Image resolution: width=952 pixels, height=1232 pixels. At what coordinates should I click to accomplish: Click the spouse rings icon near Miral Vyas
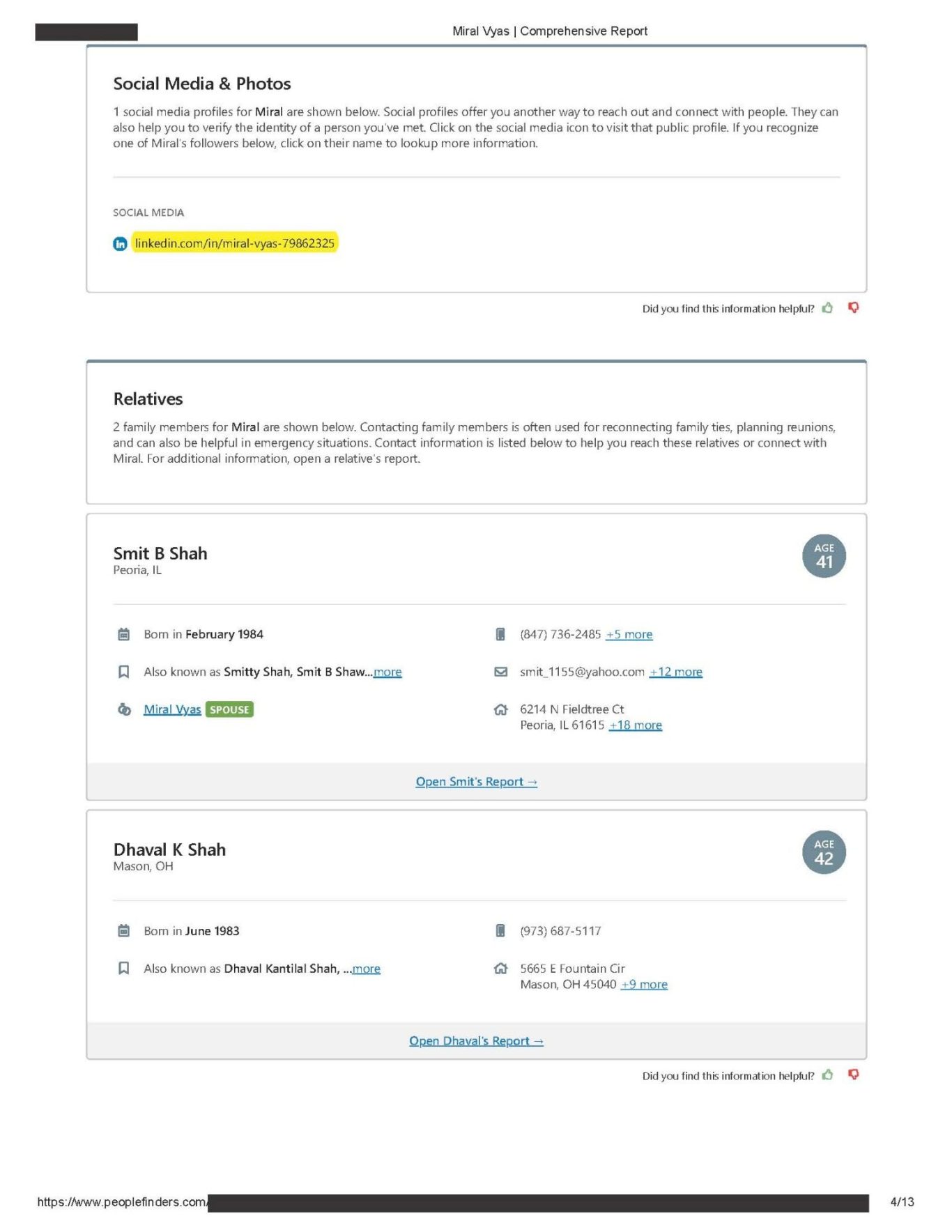(124, 709)
